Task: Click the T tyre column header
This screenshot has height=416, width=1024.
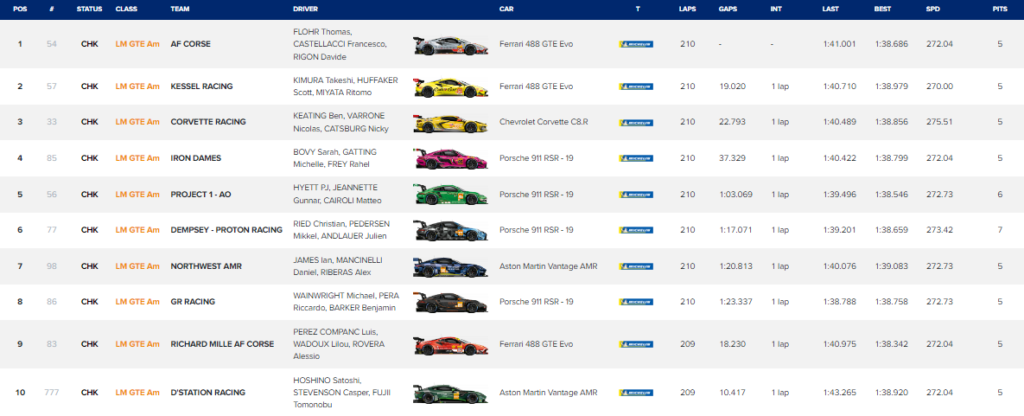Action: (637, 9)
